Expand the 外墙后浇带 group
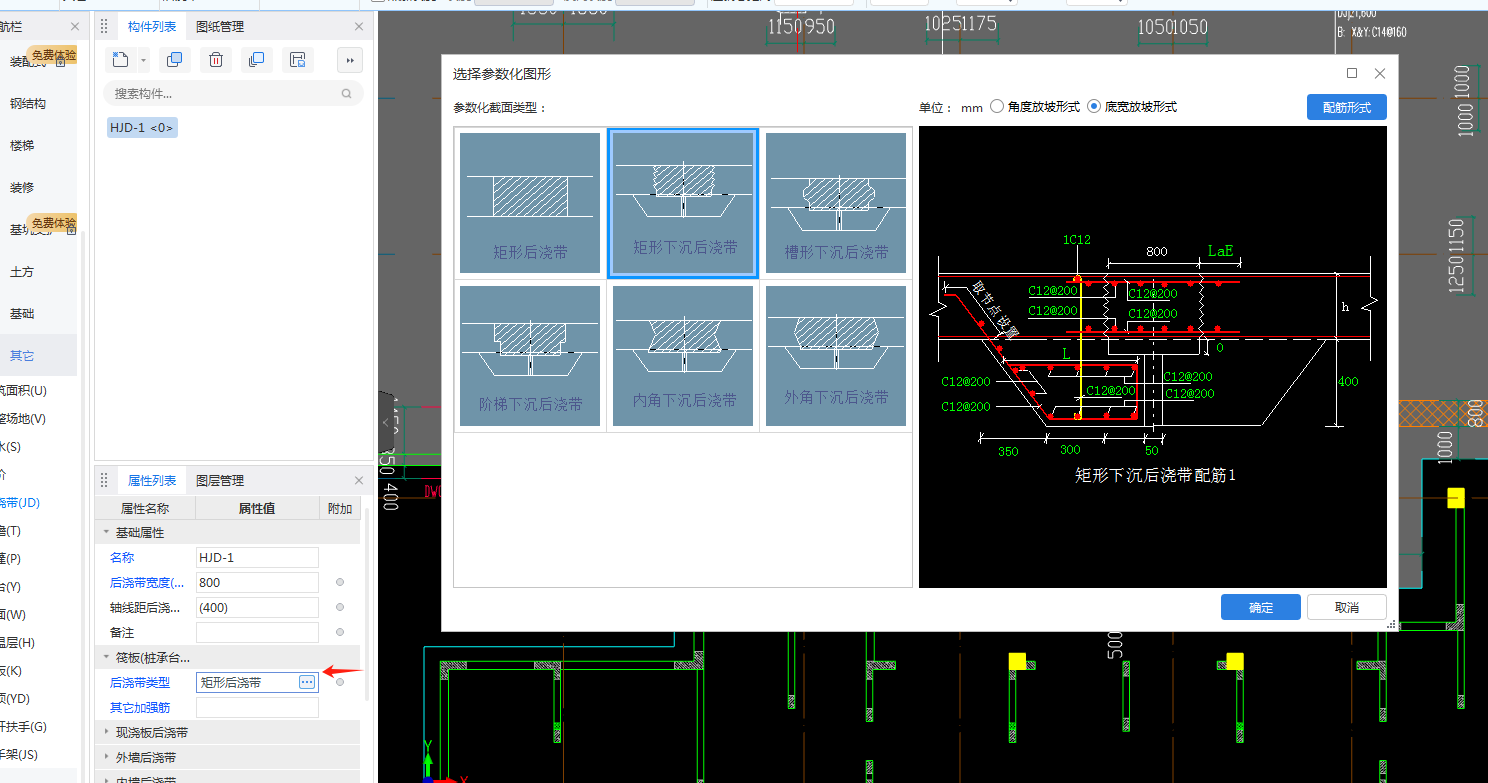The width and height of the screenshot is (1488, 783). [107, 758]
